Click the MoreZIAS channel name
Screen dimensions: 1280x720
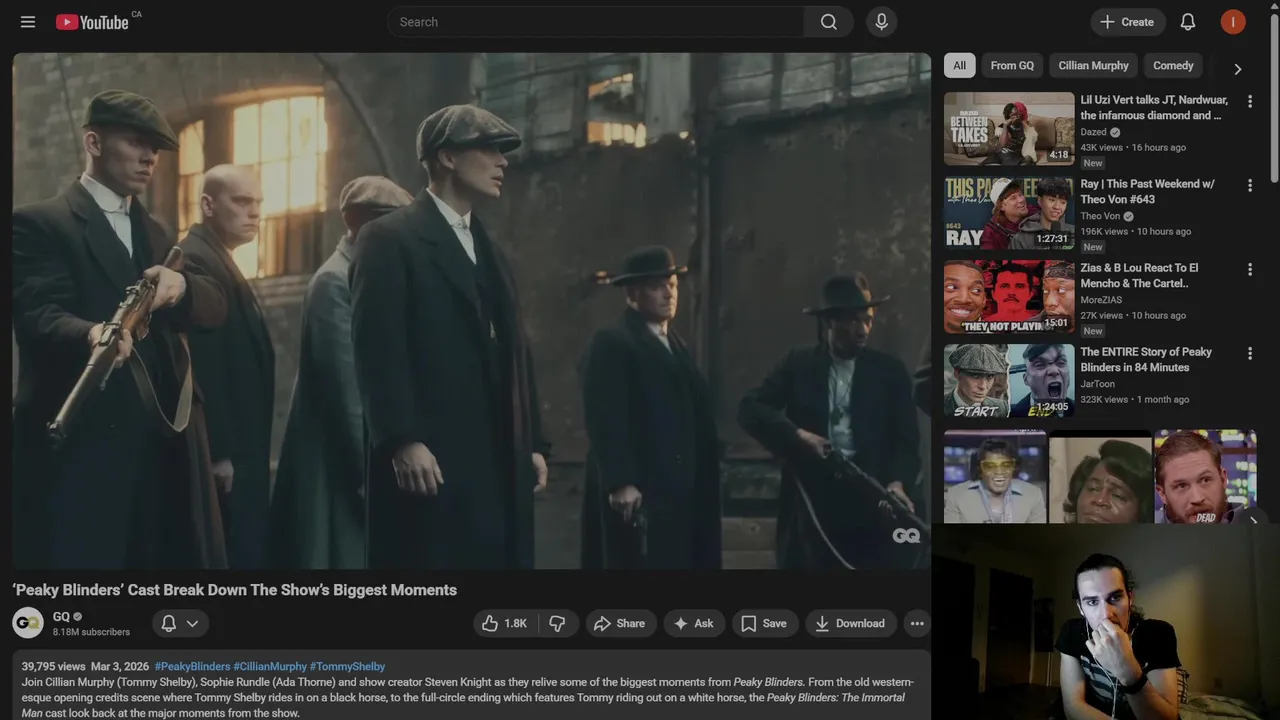click(x=1101, y=300)
